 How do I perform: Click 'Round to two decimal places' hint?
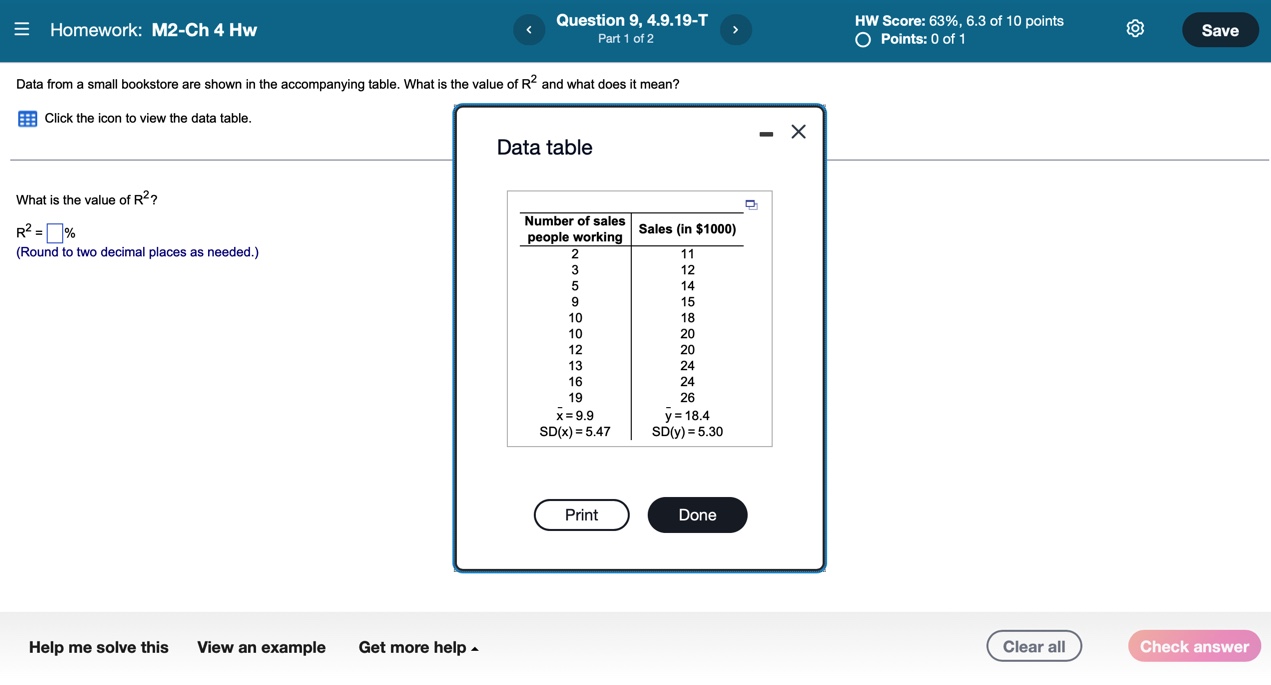pyautogui.click(x=137, y=252)
